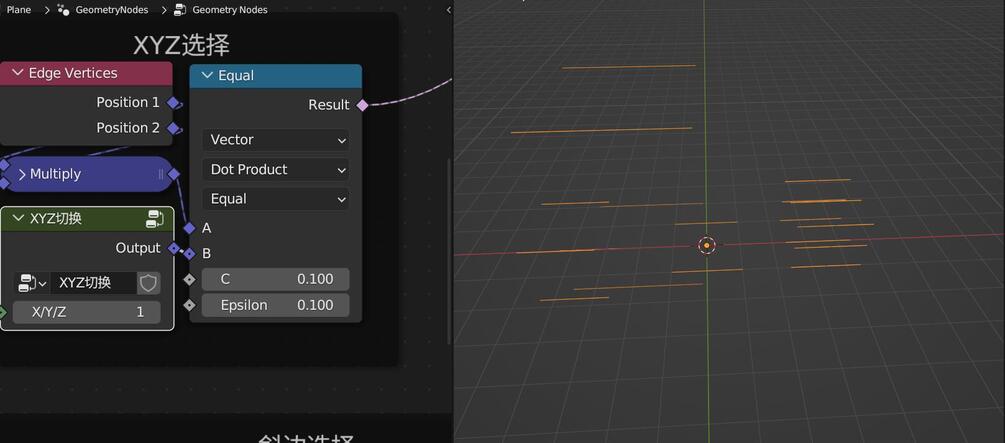This screenshot has height=443, width=1005.
Task: Click the Geometry Nodes breadcrumb item
Action: coord(230,10)
